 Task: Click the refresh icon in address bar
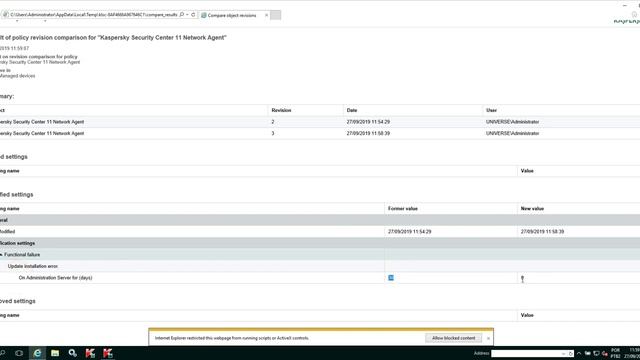coord(193,15)
